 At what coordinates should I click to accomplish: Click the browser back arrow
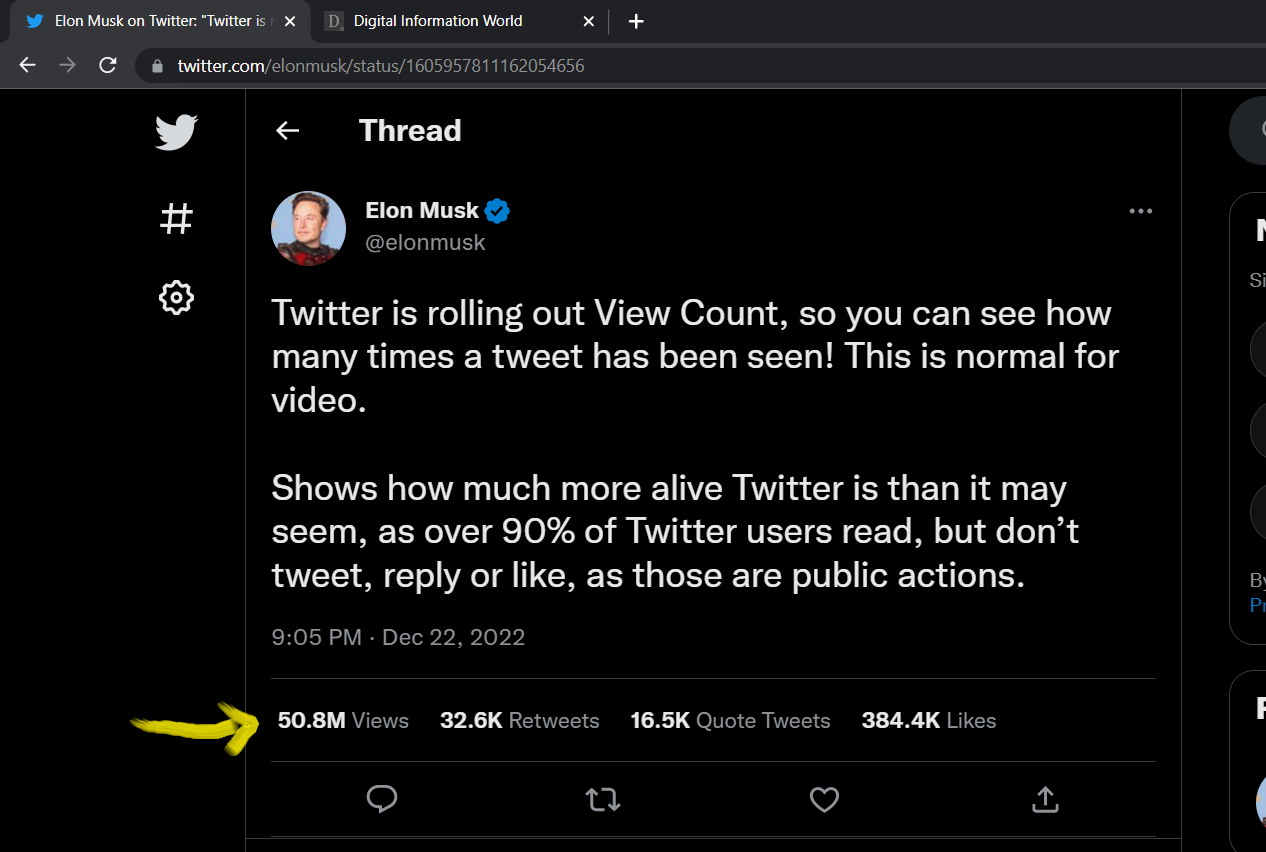pos(27,66)
